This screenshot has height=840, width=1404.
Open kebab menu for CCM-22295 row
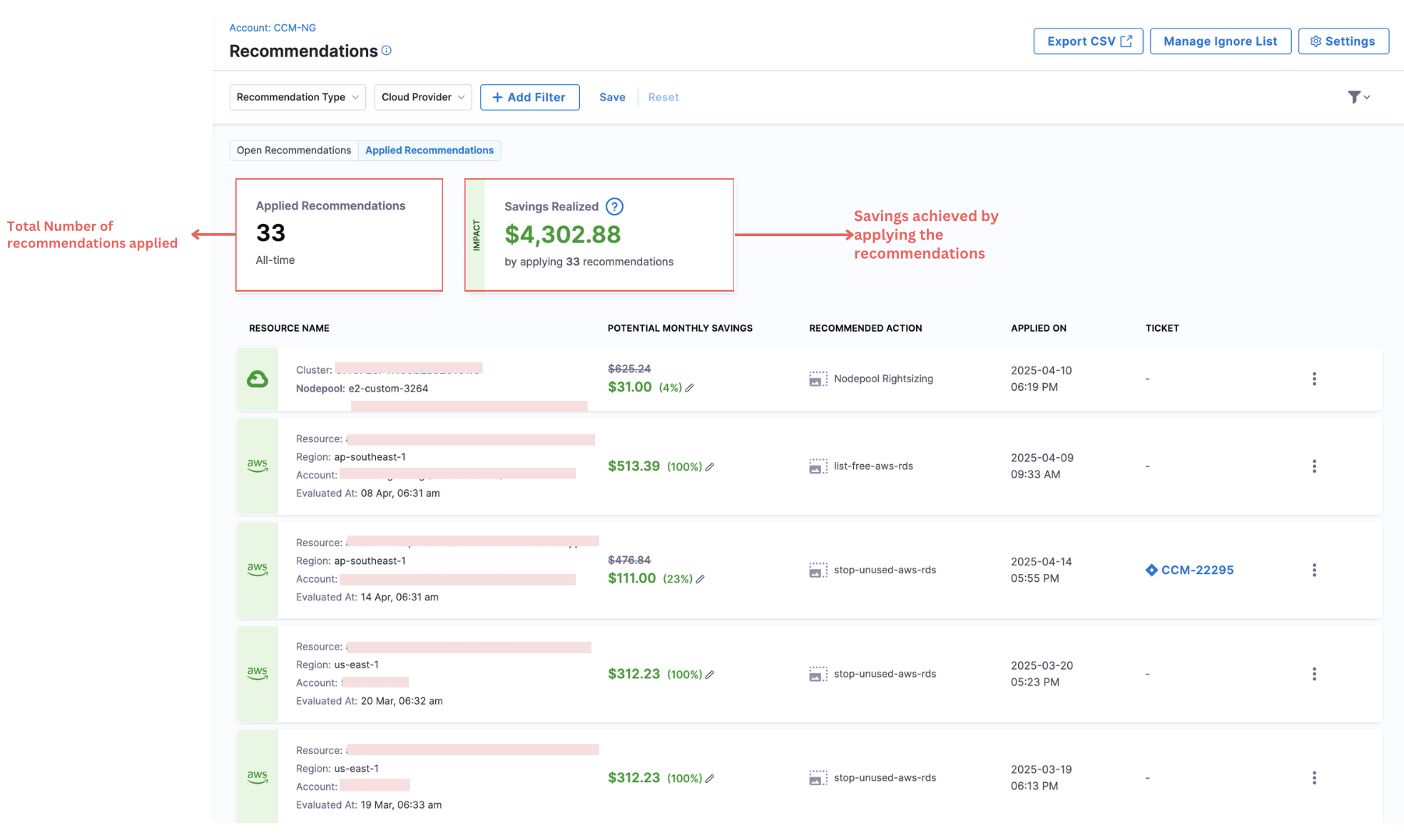(x=1314, y=570)
